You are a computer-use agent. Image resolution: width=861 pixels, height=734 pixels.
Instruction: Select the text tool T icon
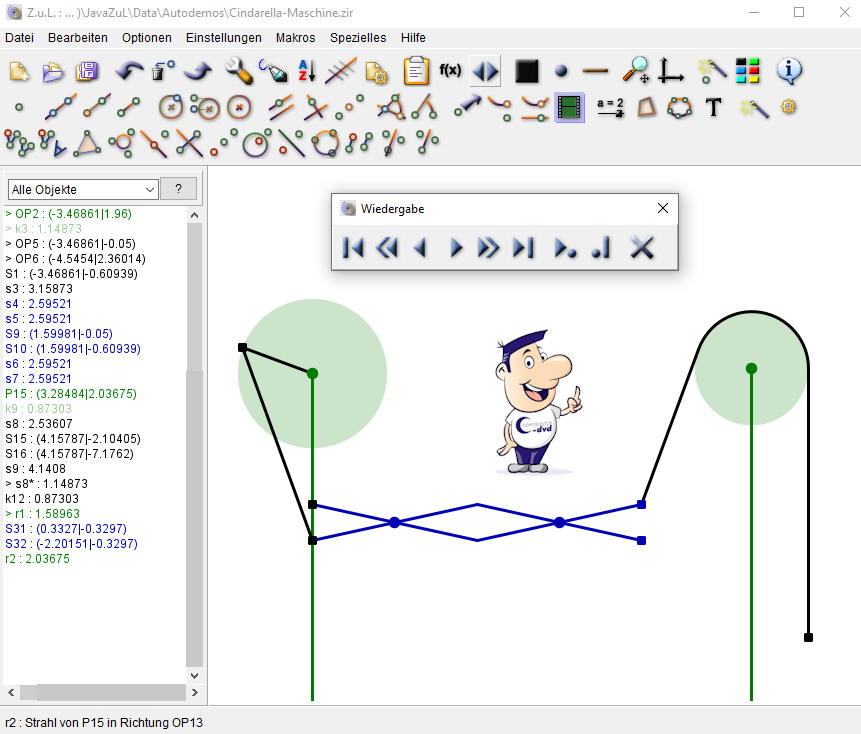coord(713,107)
